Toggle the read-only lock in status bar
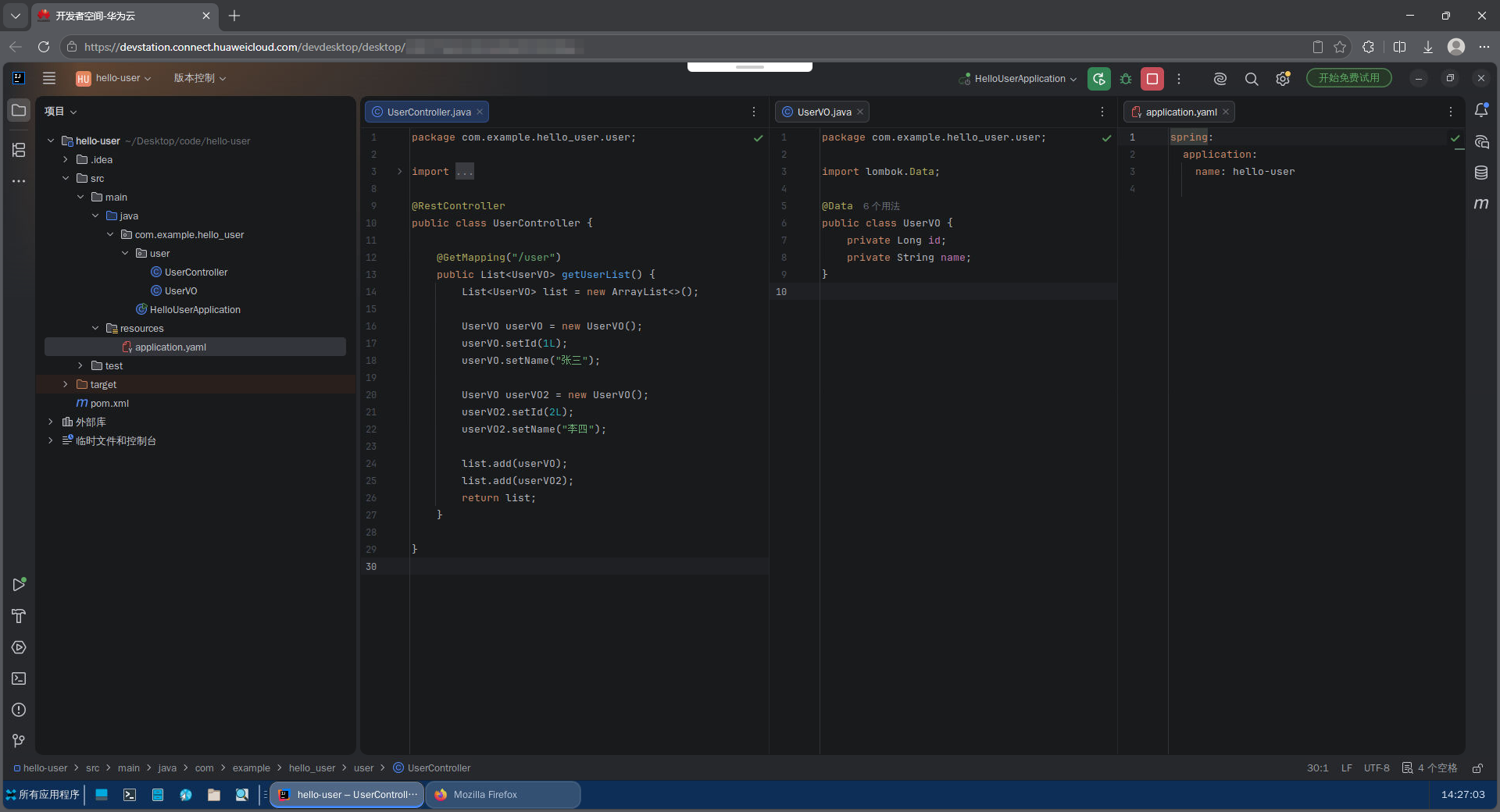1500x812 pixels. [x=1477, y=768]
